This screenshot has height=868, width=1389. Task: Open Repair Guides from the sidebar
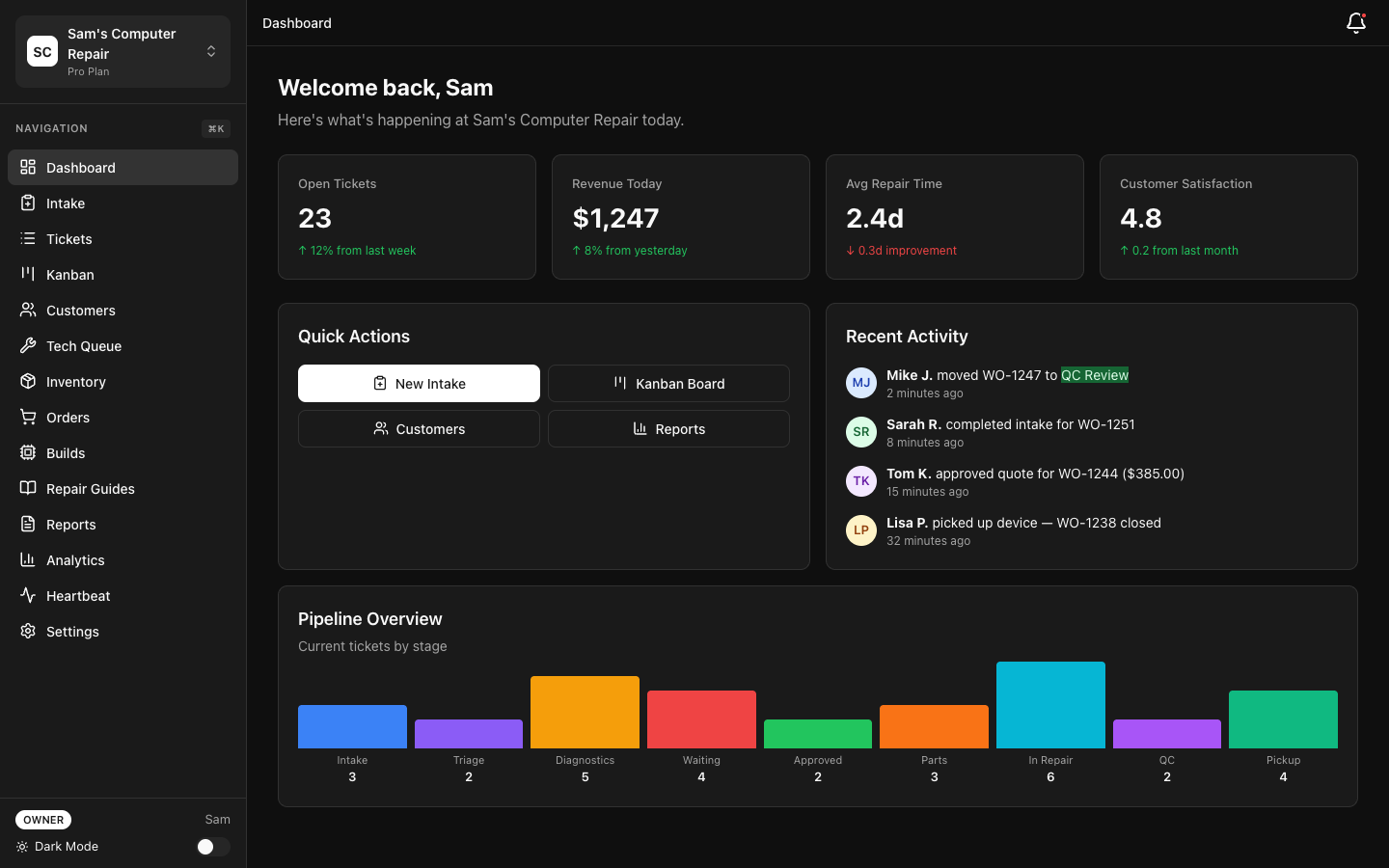coord(91,489)
